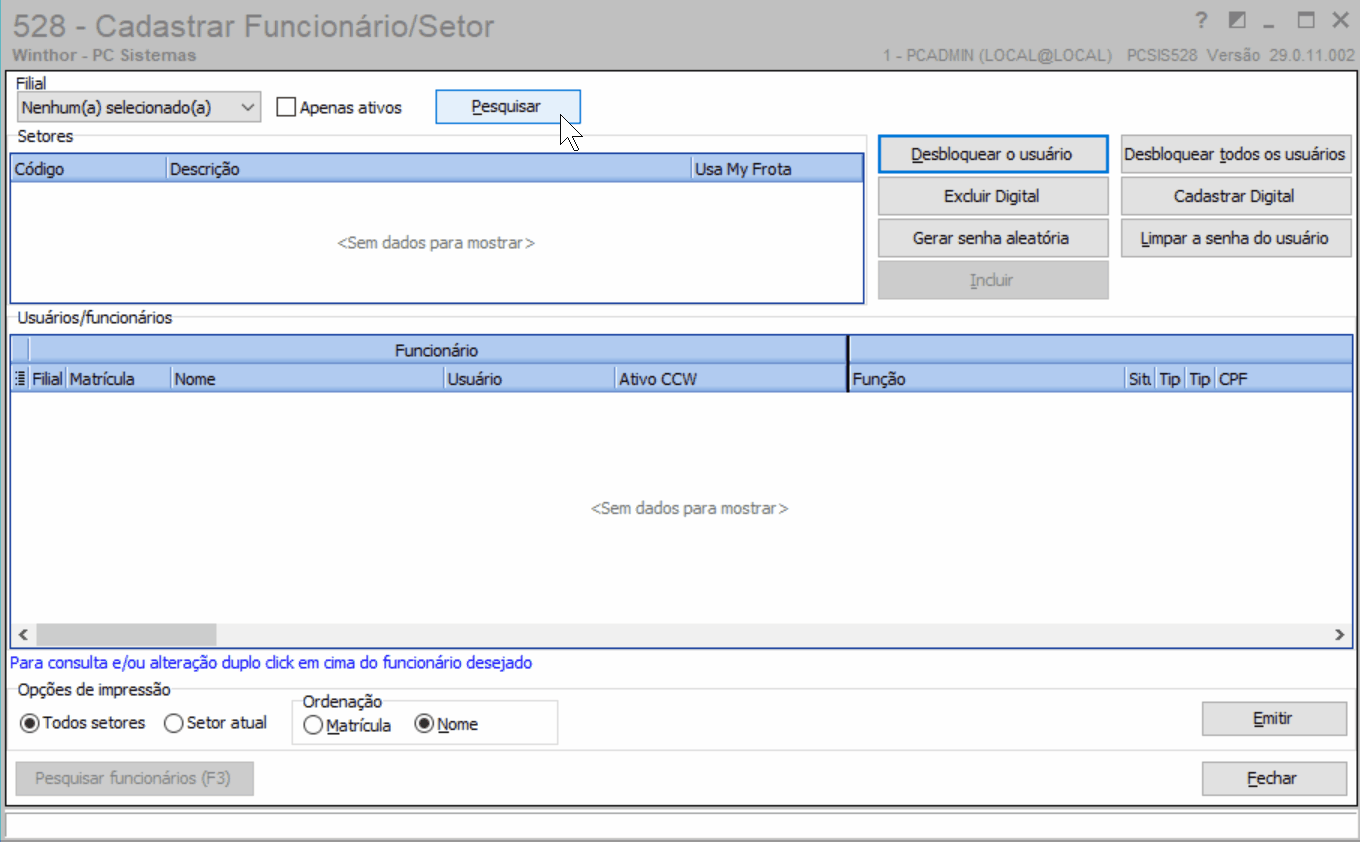Toggle the Apenas ativos checkbox
This screenshot has width=1360, height=842.
point(286,107)
